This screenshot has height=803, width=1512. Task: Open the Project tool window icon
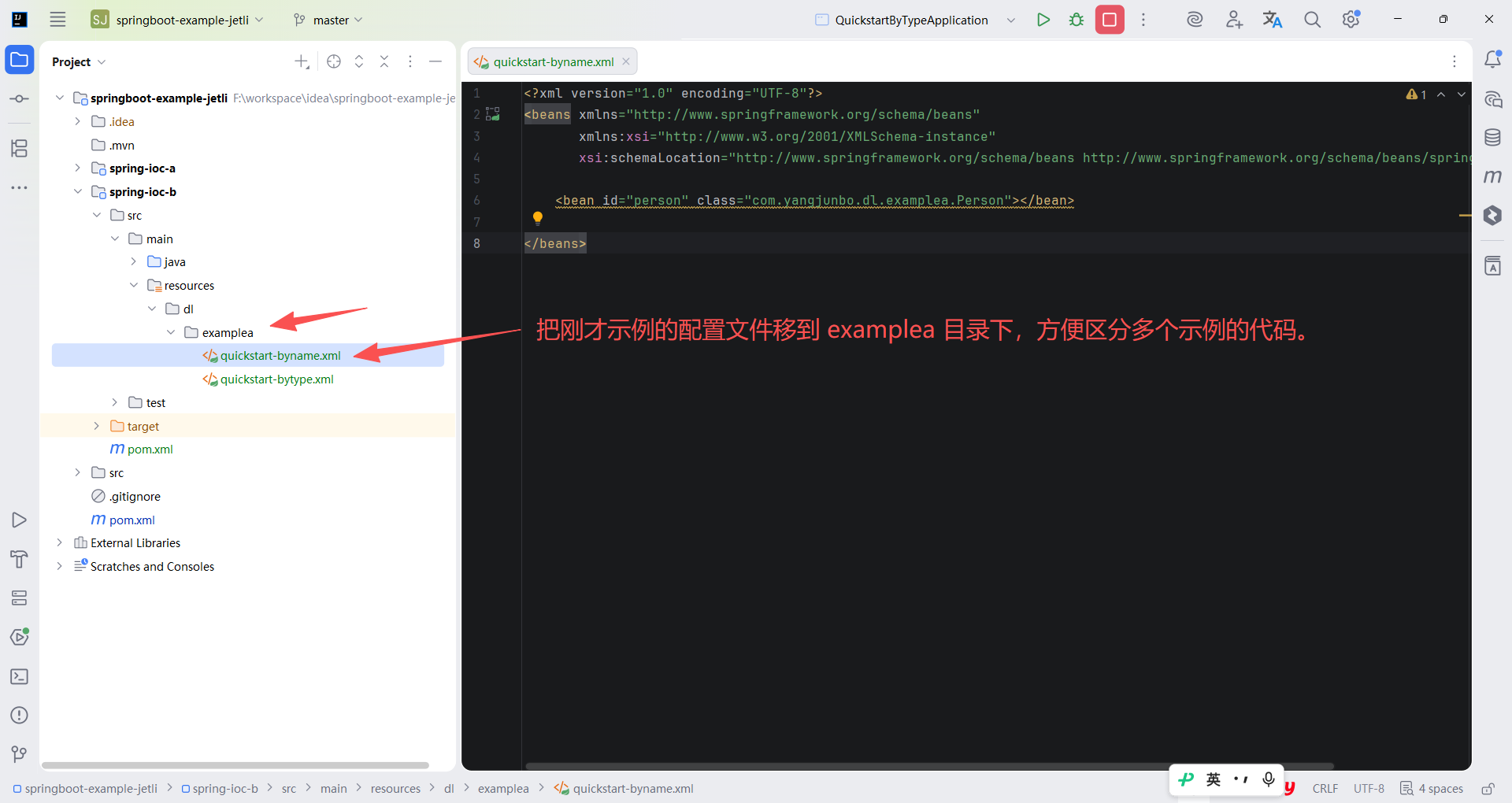(20, 60)
